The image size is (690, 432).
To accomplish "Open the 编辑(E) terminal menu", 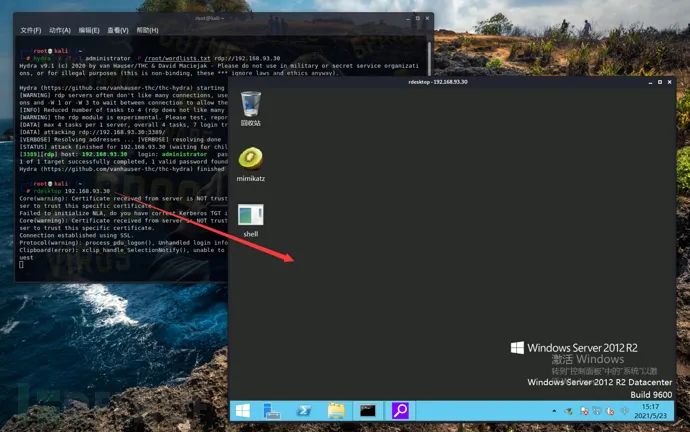I will pos(89,30).
